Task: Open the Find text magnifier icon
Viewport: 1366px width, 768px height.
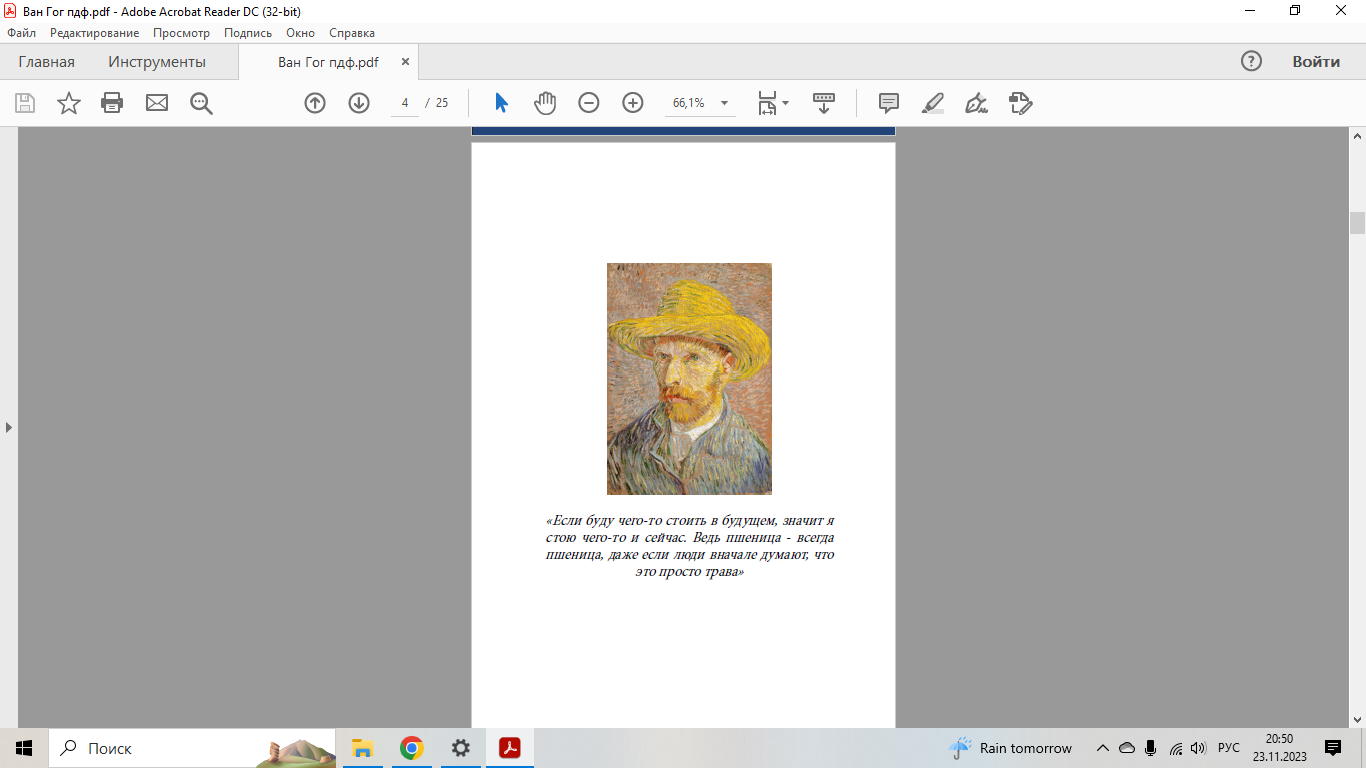Action: click(202, 103)
